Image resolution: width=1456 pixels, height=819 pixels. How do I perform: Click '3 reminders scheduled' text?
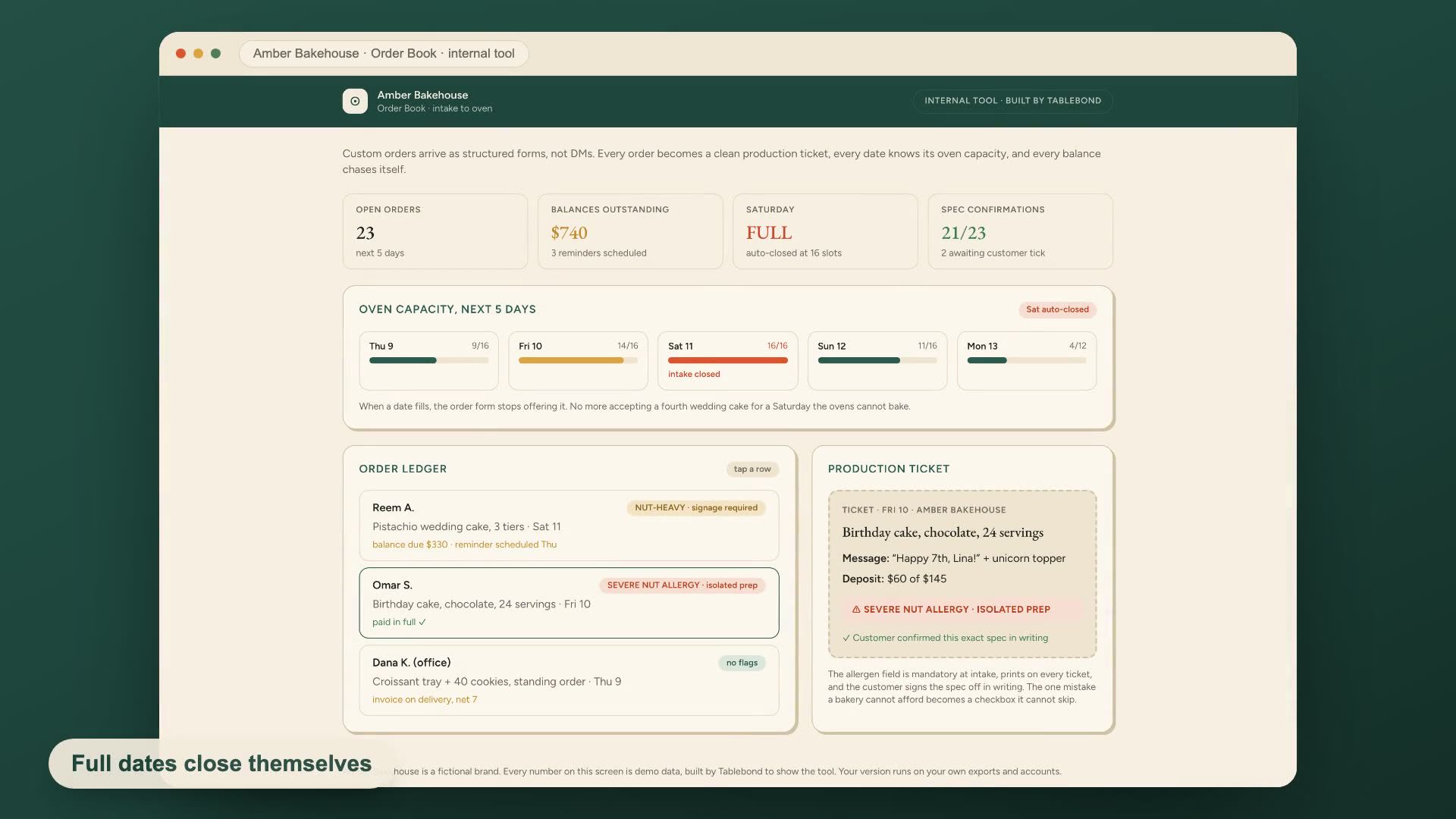point(599,253)
